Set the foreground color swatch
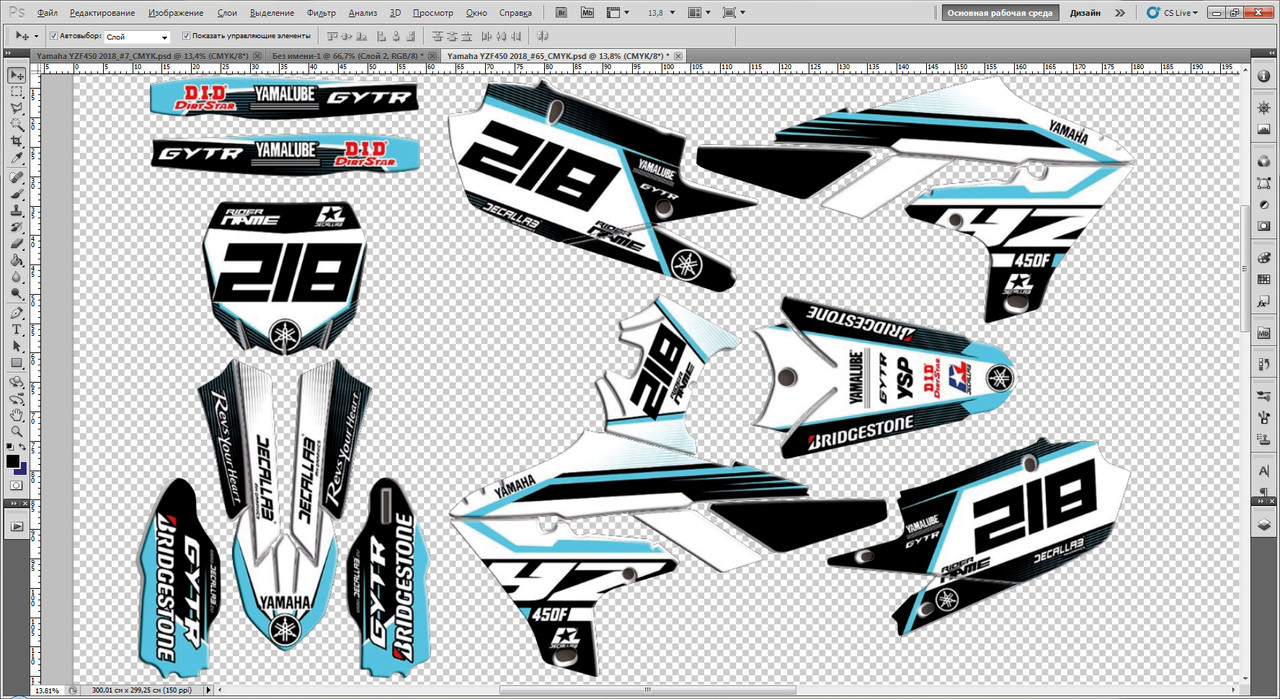 point(13,461)
